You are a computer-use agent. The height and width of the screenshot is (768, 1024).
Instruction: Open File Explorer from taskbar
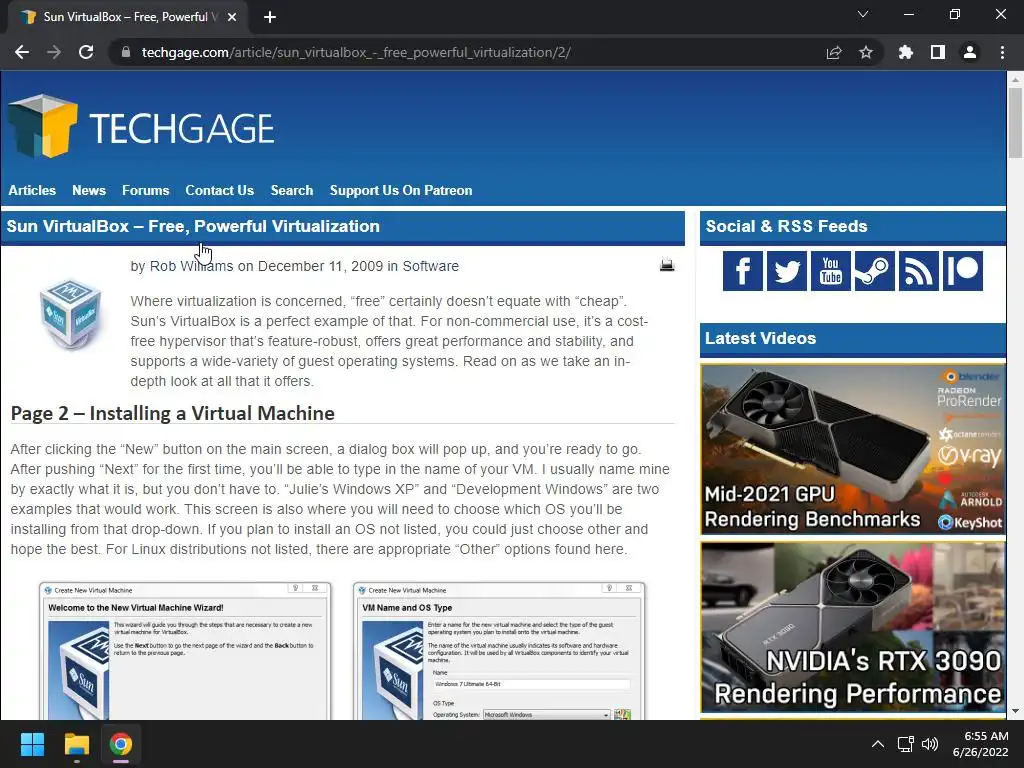tap(76, 744)
